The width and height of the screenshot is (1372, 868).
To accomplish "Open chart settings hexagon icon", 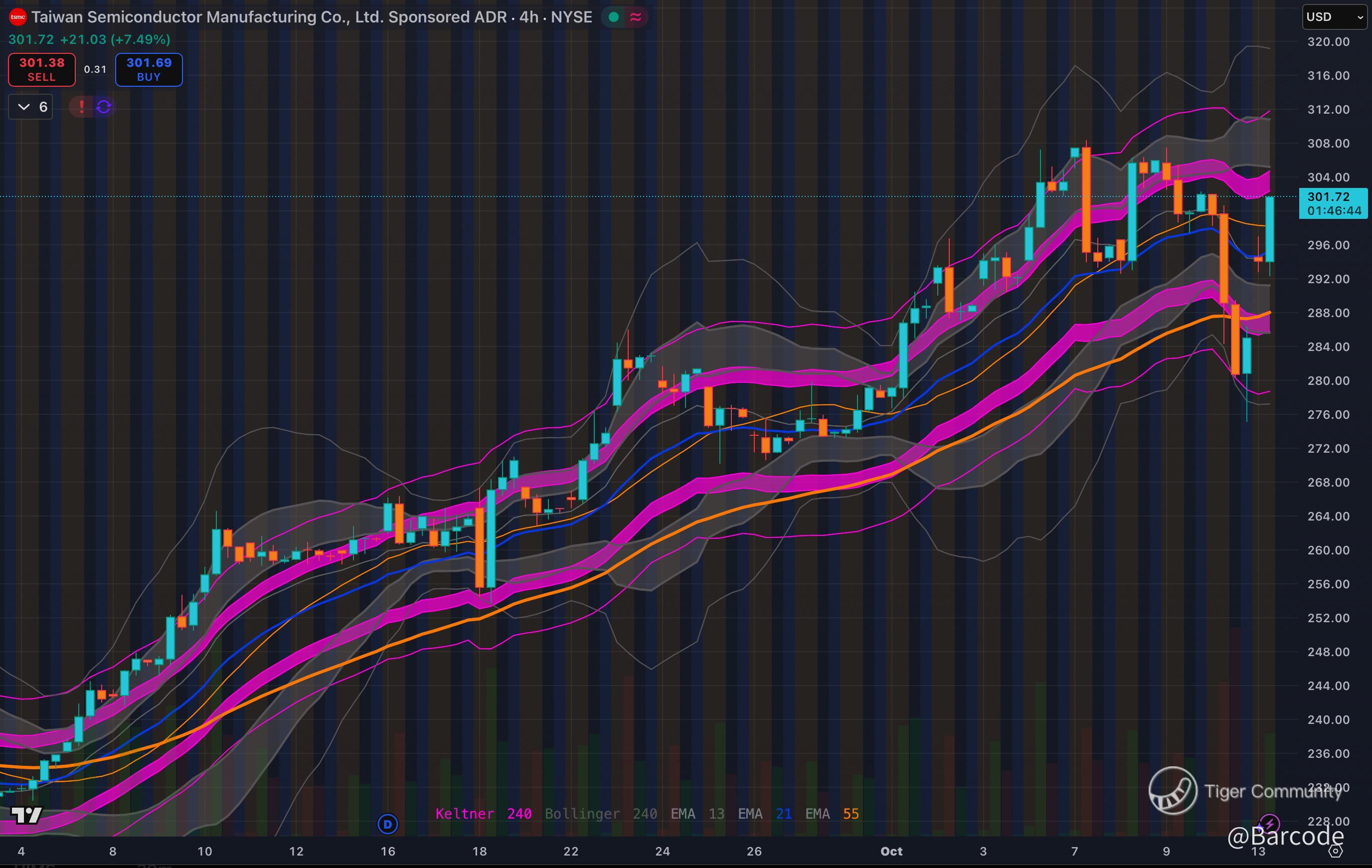I will (x=1336, y=851).
